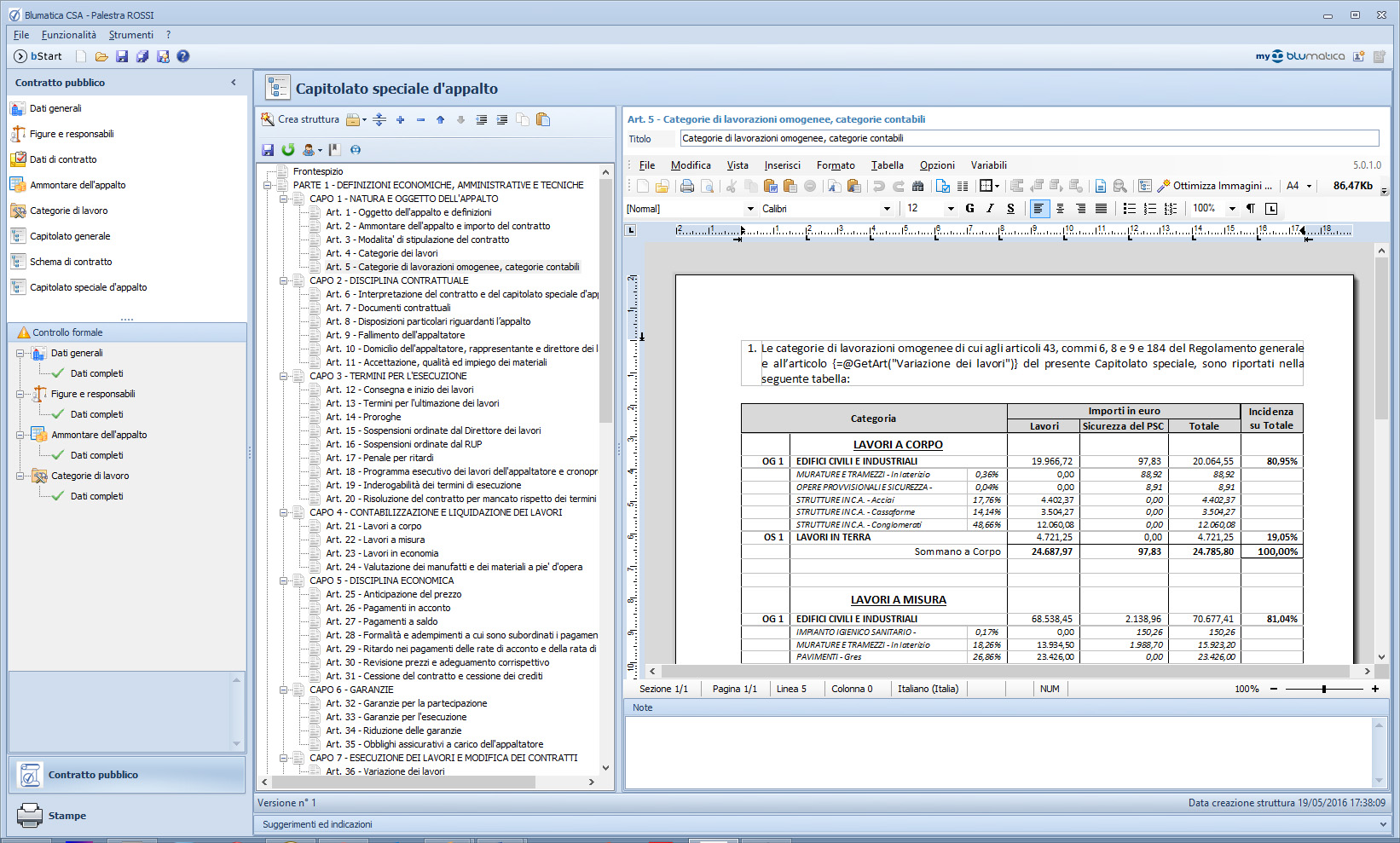
Task: Click the binoculars find icon in editor
Action: click(x=917, y=186)
